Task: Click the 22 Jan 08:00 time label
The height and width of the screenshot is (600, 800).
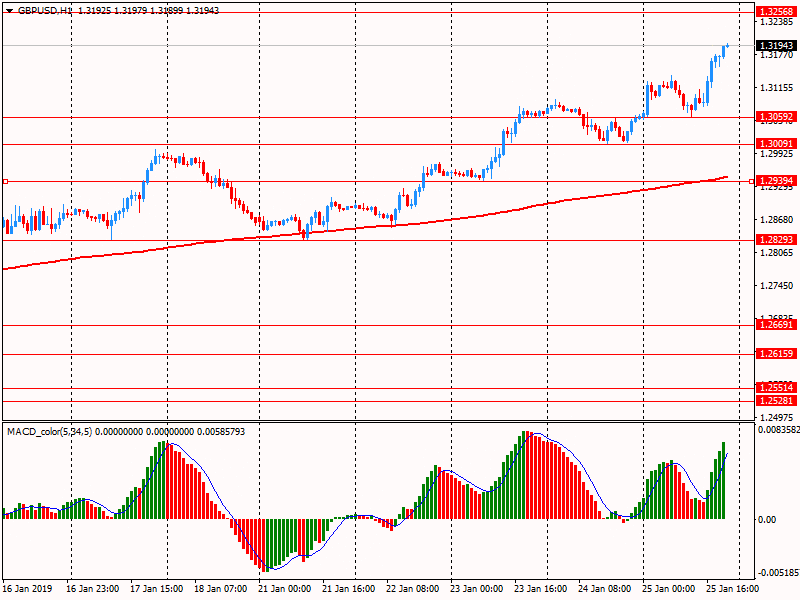Action: pos(413,588)
